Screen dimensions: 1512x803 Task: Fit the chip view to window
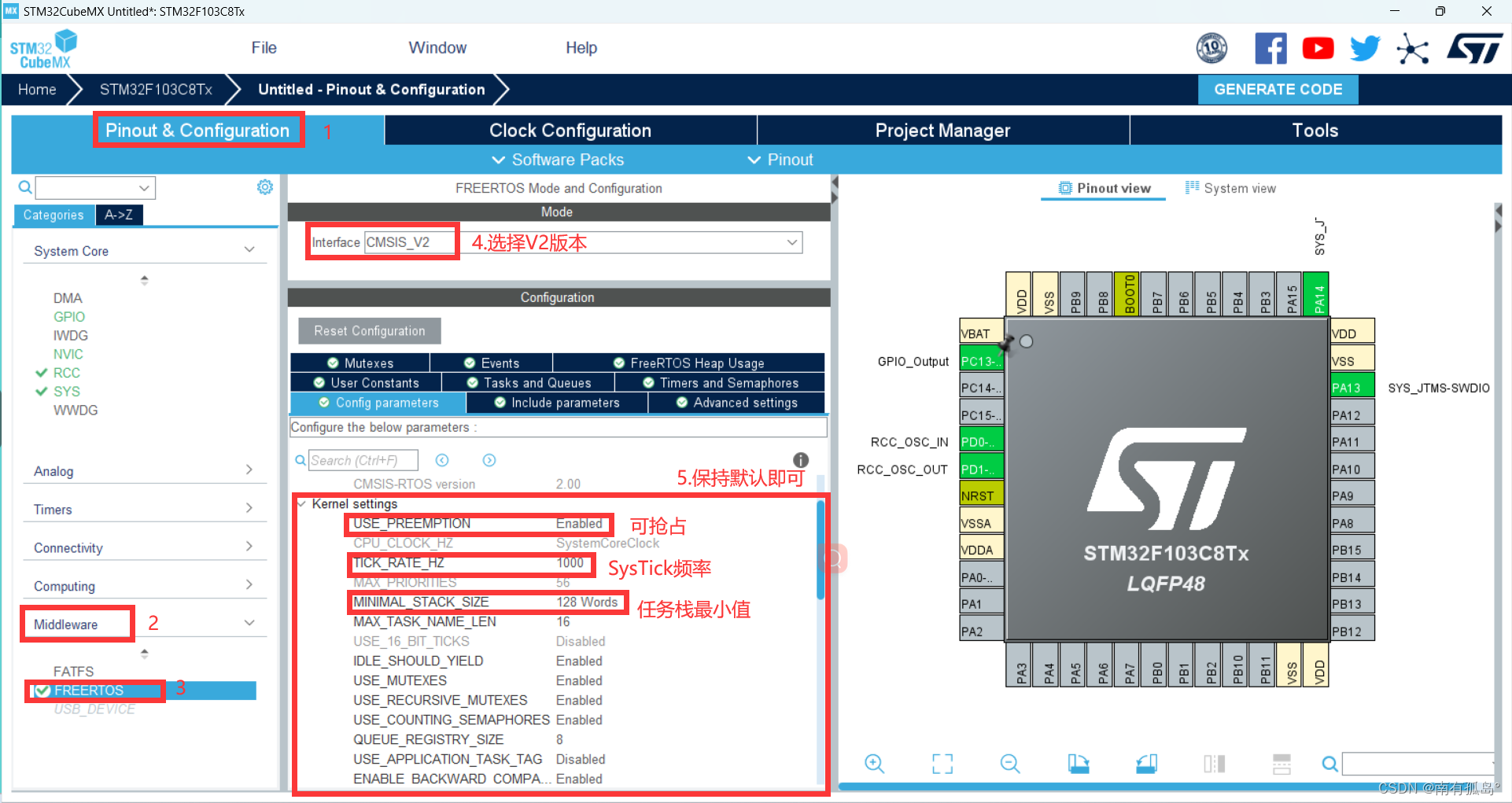click(942, 763)
